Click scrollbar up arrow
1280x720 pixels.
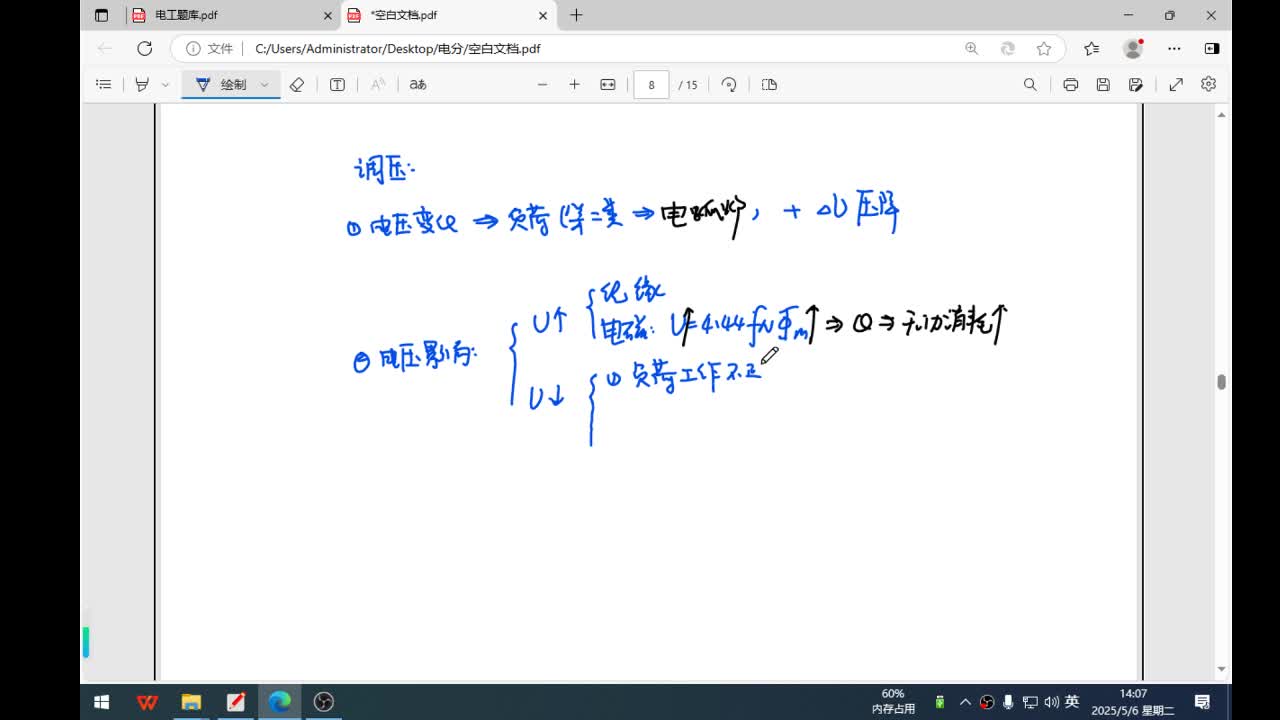click(1221, 115)
